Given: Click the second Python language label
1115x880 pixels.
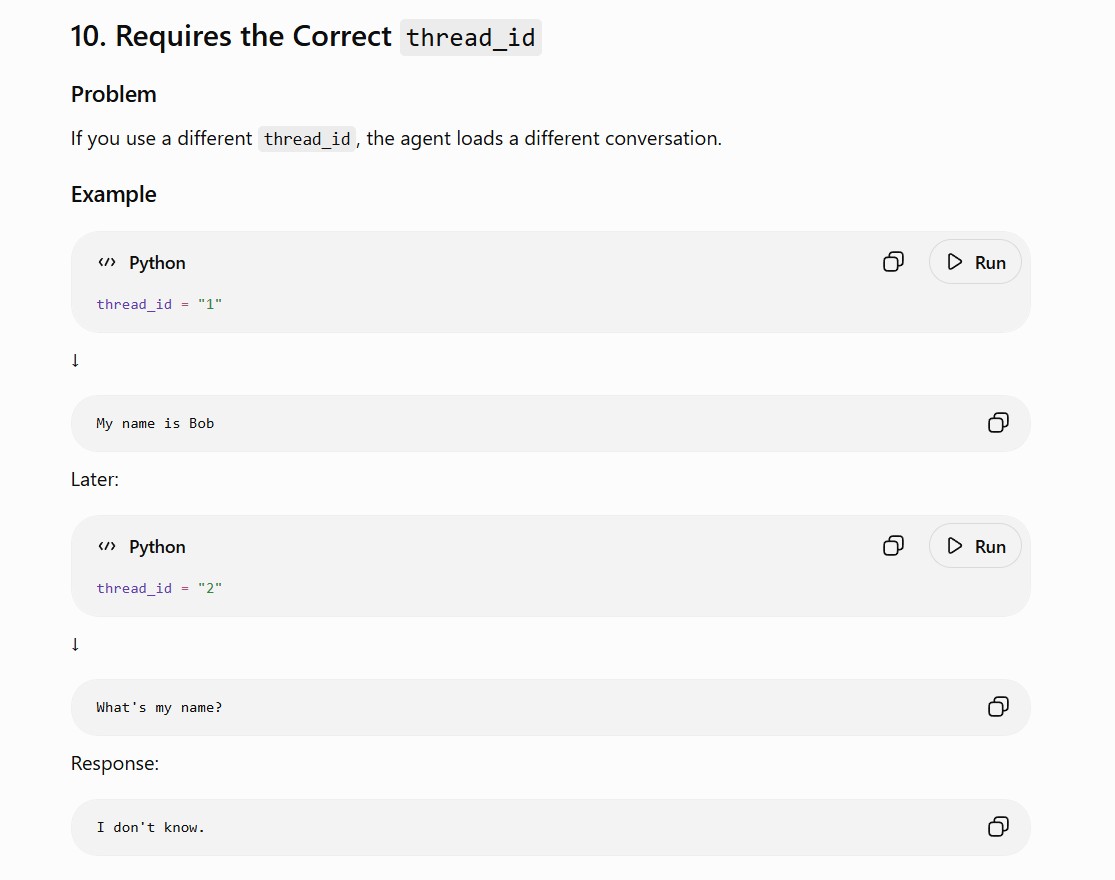Looking at the screenshot, I should [x=157, y=547].
